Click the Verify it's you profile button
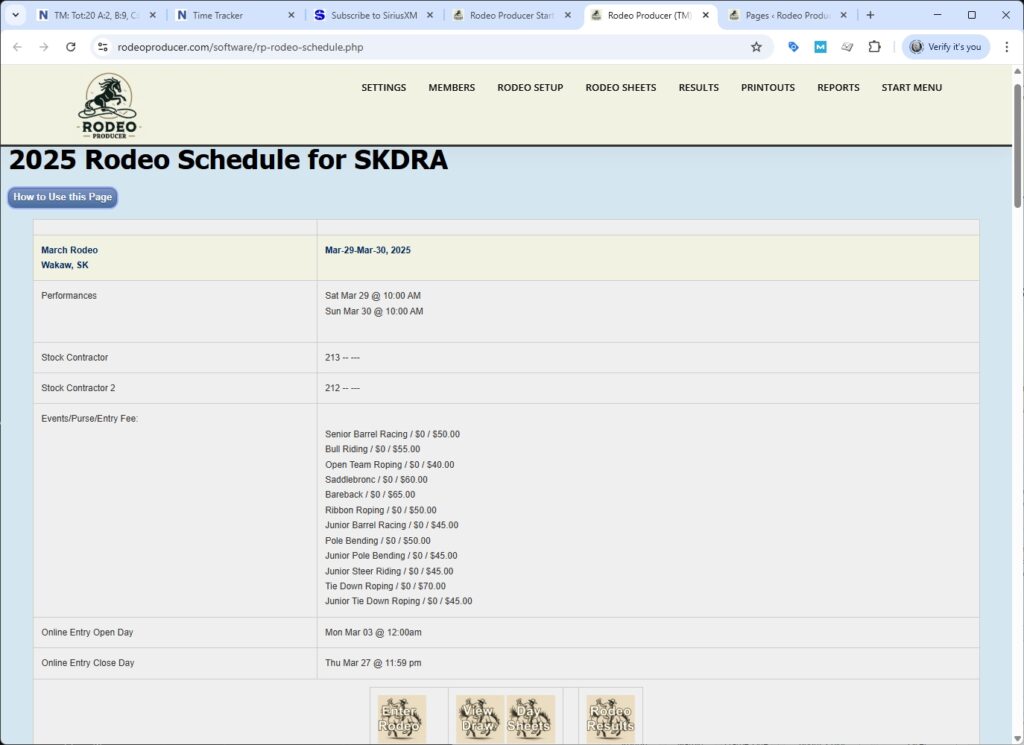Viewport: 1024px width, 745px height. pos(943,46)
